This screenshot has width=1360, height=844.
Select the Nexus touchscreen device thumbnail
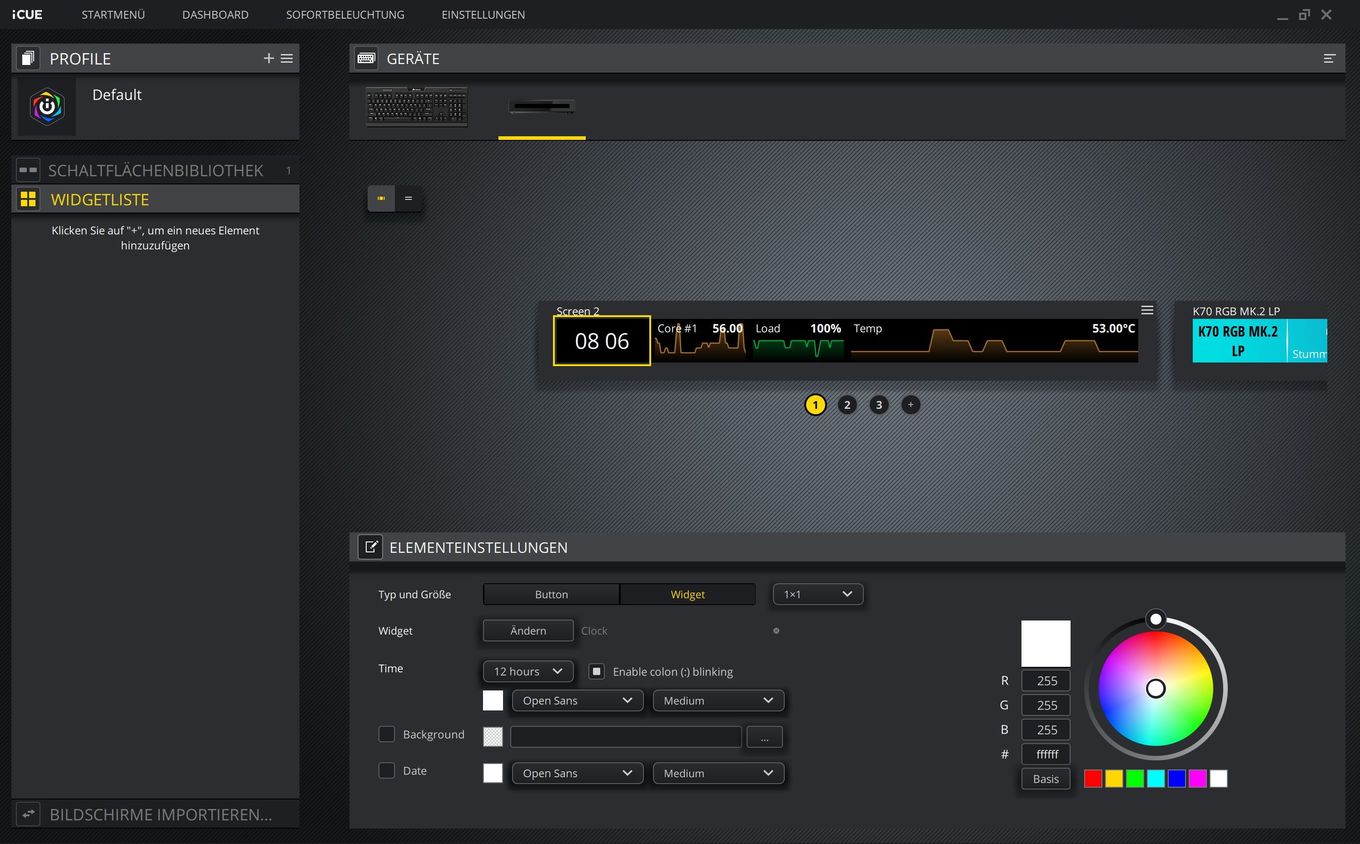(x=542, y=107)
